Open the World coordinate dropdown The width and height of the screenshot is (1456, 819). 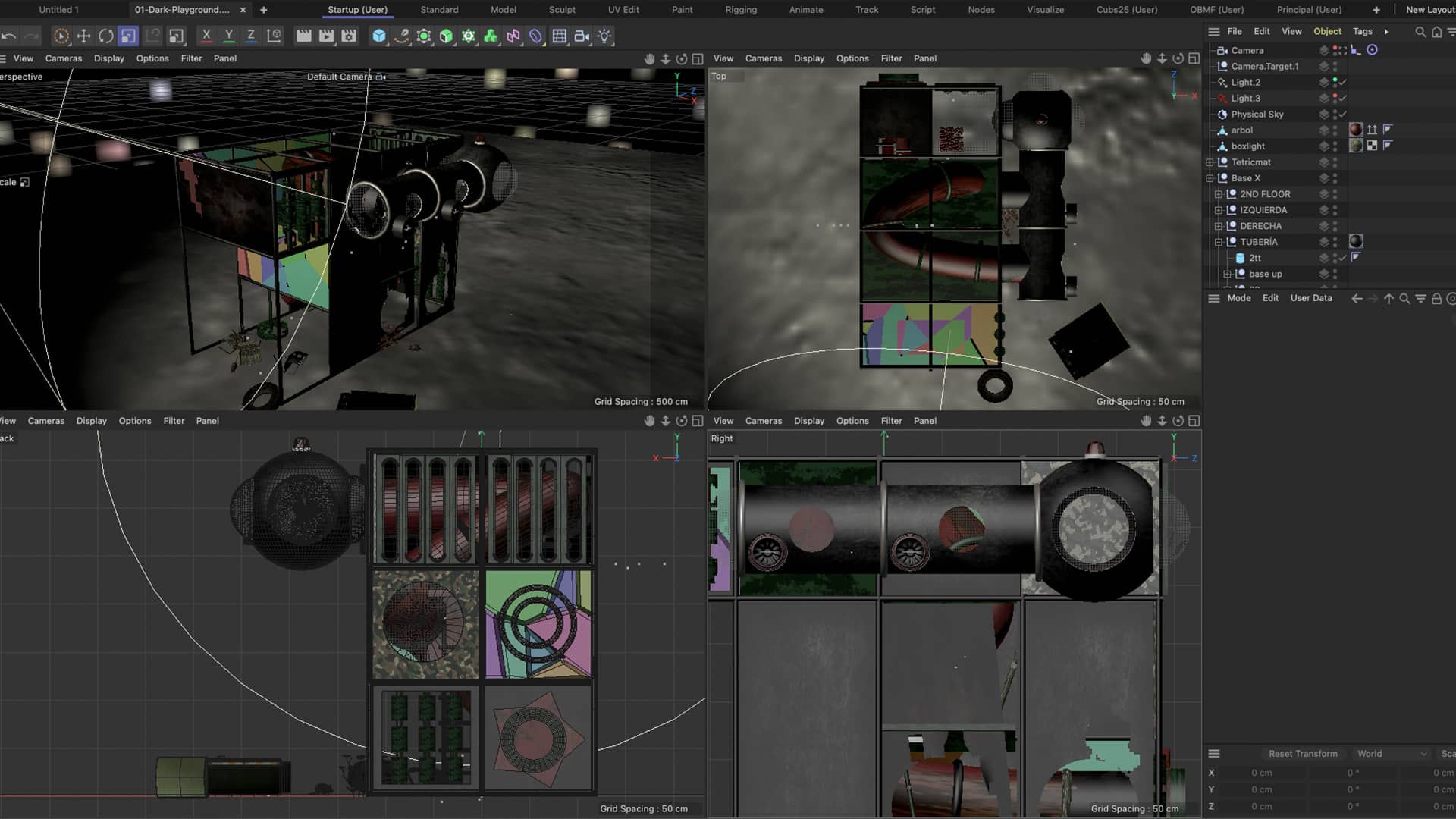coord(1392,754)
